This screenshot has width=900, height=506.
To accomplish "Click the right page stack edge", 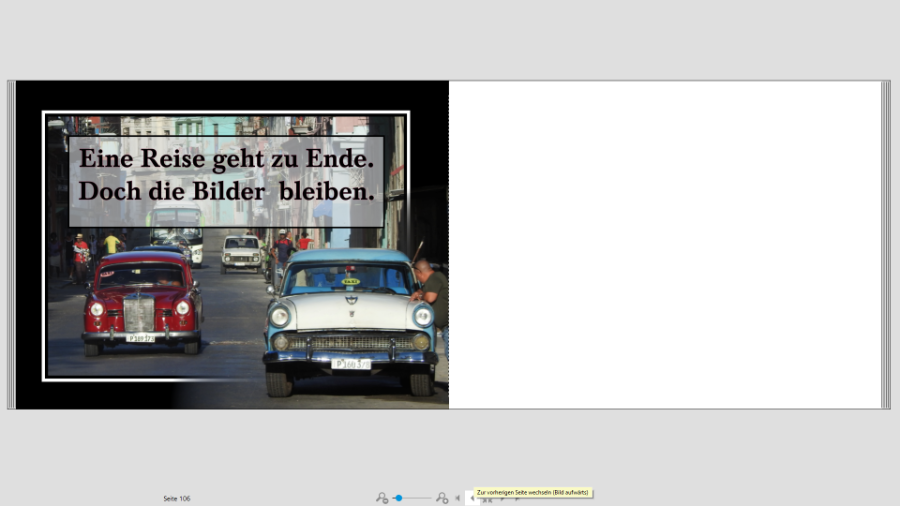I will click(886, 245).
